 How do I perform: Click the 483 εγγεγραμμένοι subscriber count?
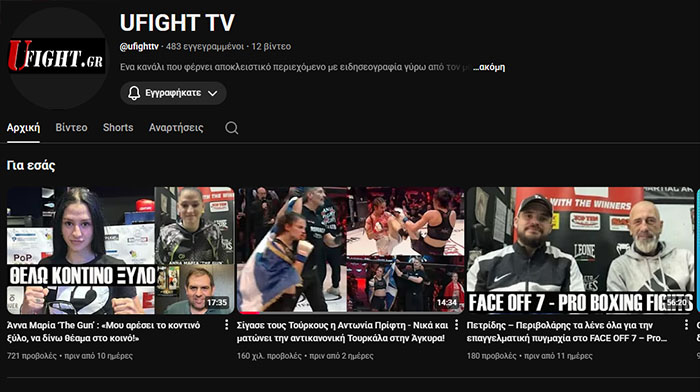pos(205,46)
